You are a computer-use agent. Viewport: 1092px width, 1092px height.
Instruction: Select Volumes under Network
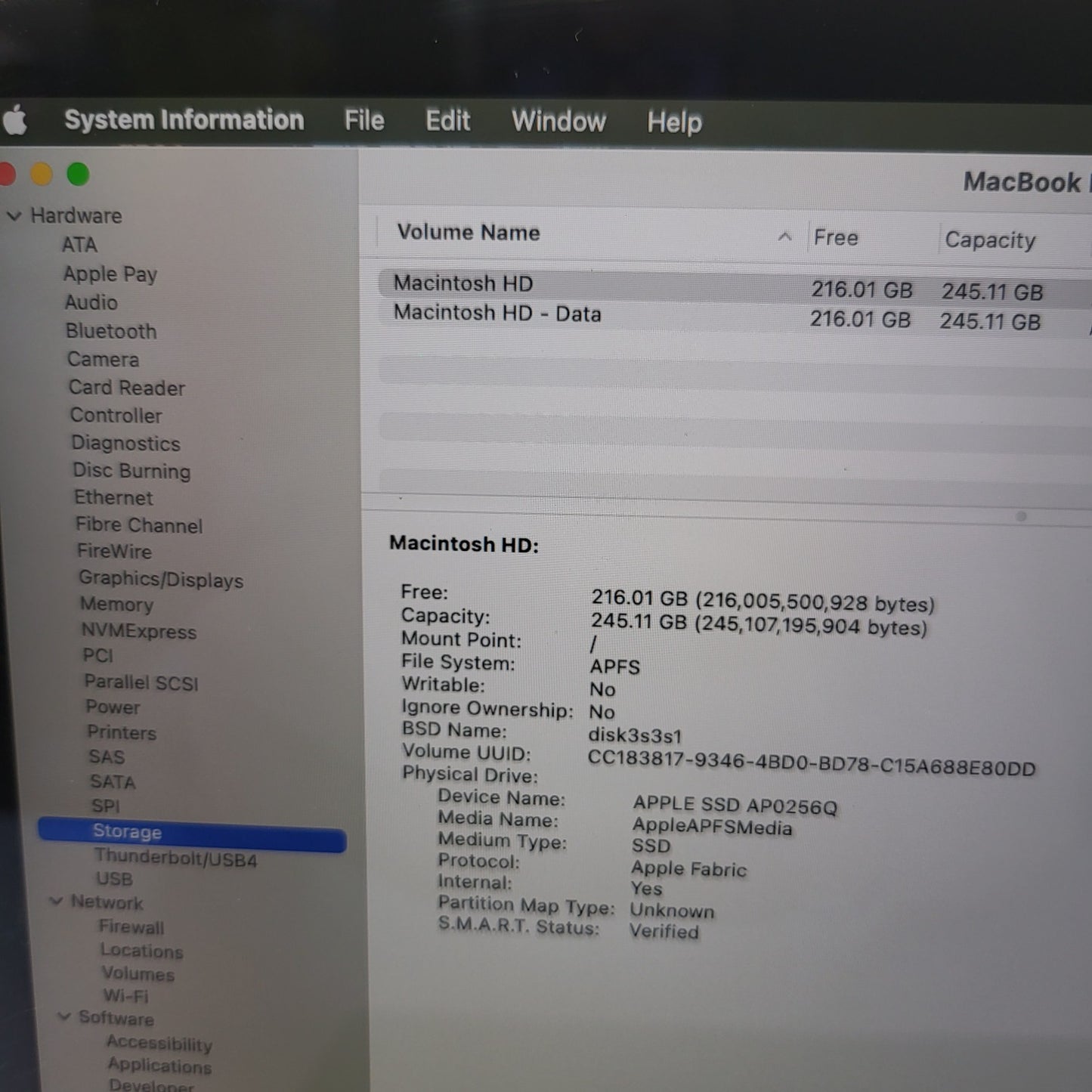(x=138, y=974)
